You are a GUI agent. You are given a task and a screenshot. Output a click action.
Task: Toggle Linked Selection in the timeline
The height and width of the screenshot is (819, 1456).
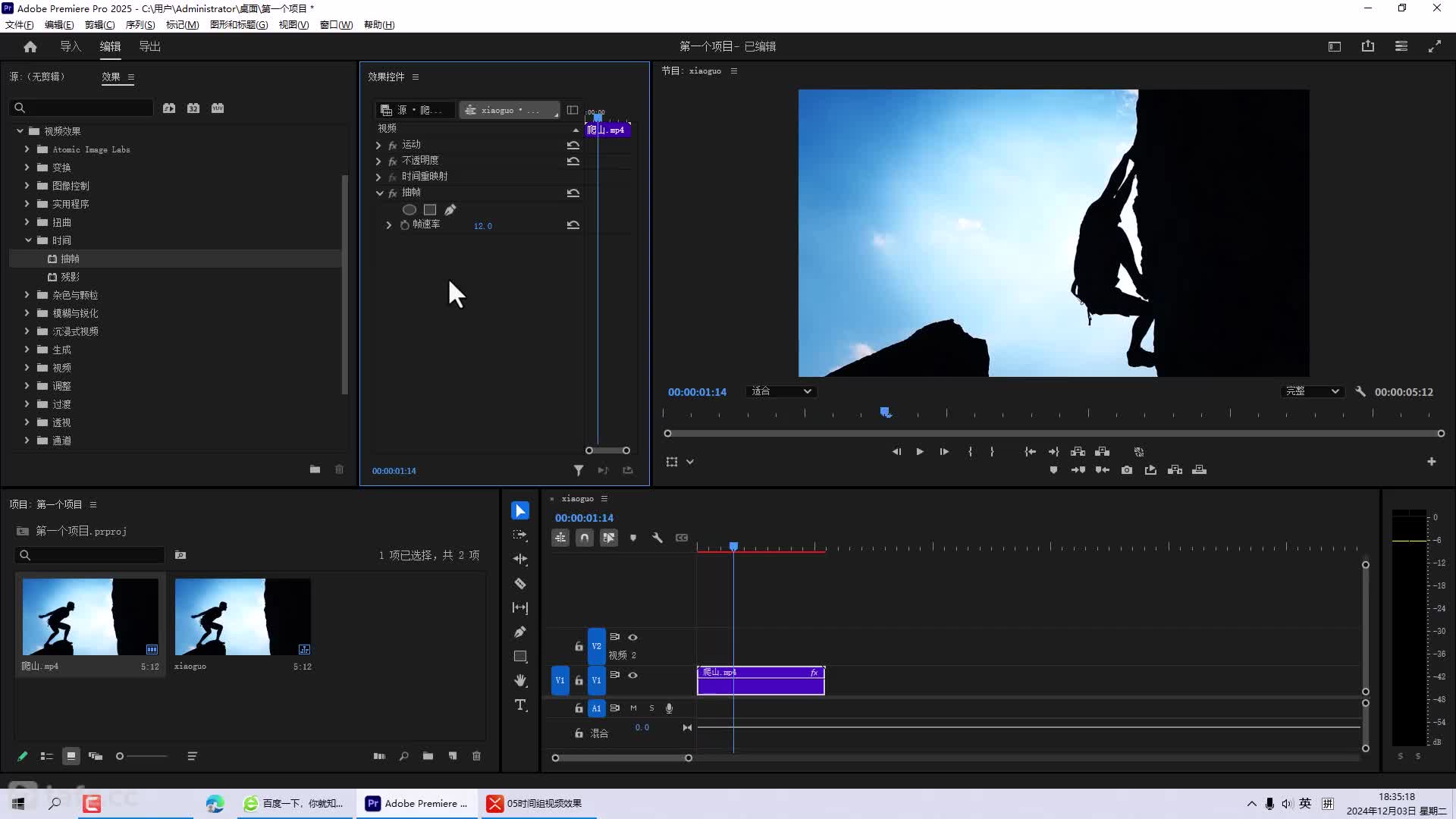click(609, 538)
